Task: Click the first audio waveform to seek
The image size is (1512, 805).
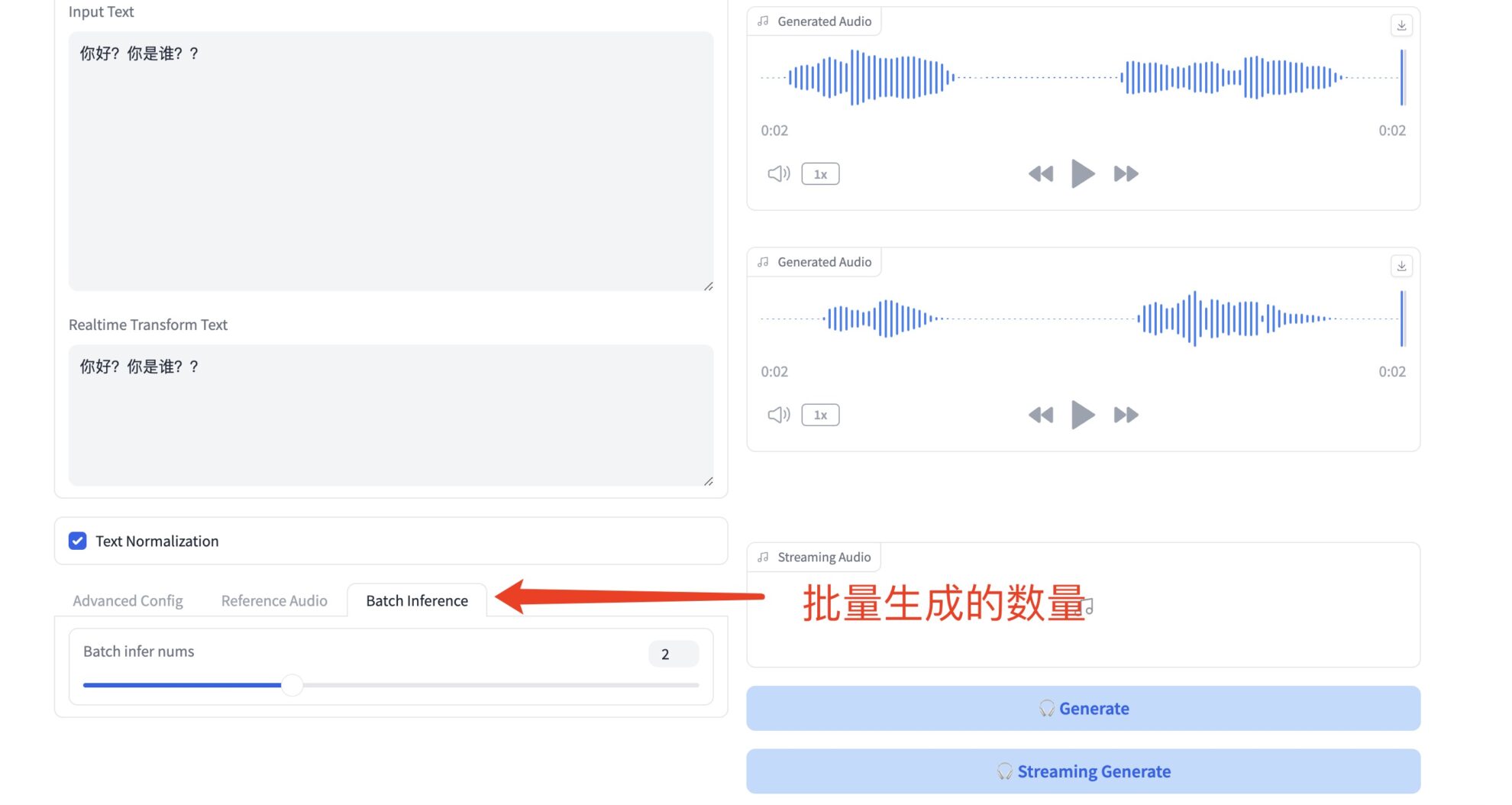Action: pyautogui.click(x=1083, y=77)
